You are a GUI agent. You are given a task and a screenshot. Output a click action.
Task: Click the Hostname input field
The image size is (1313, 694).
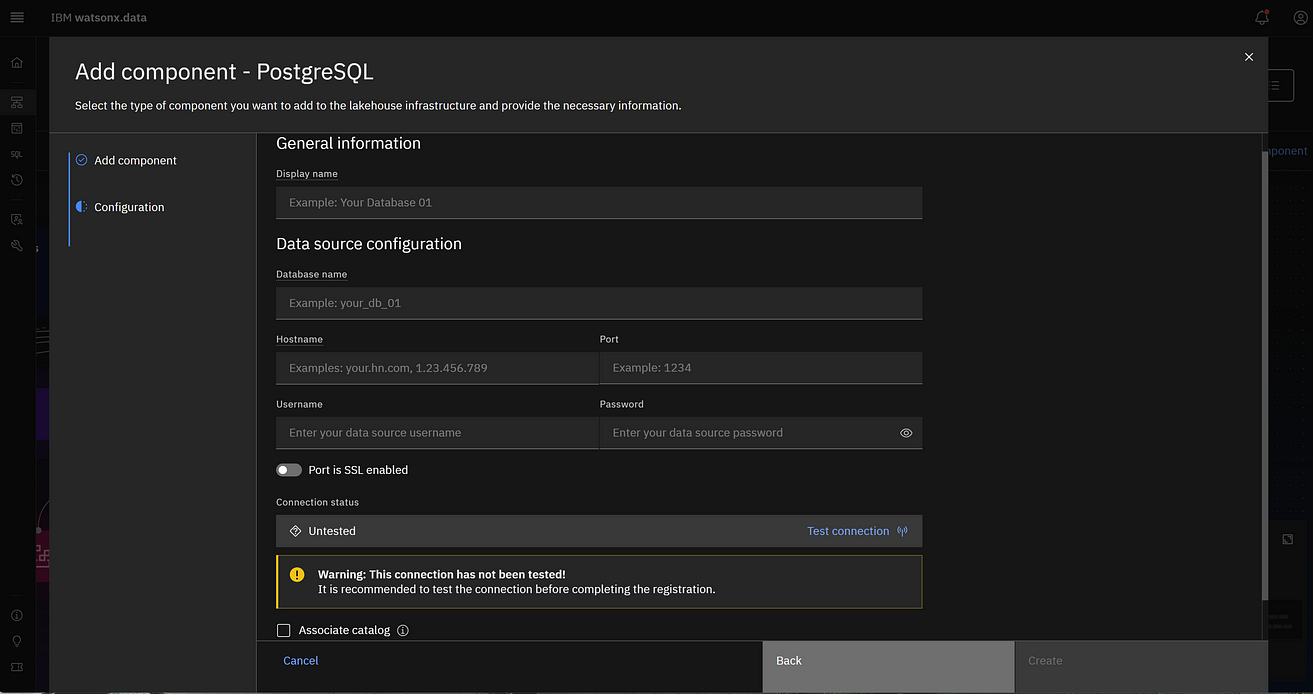coord(437,368)
